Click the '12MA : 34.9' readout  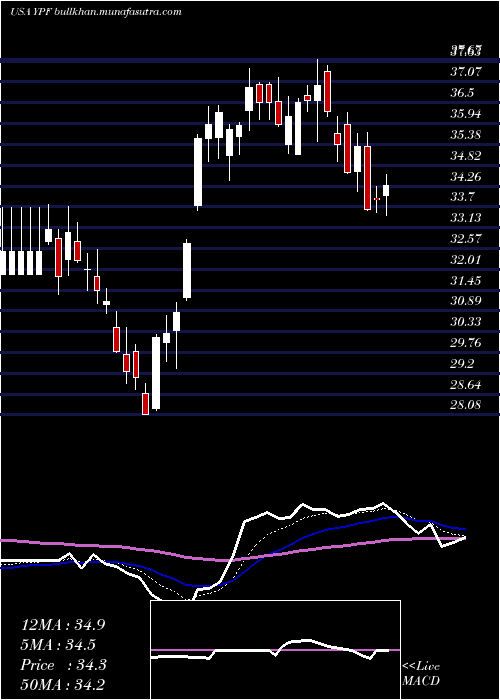point(63,625)
